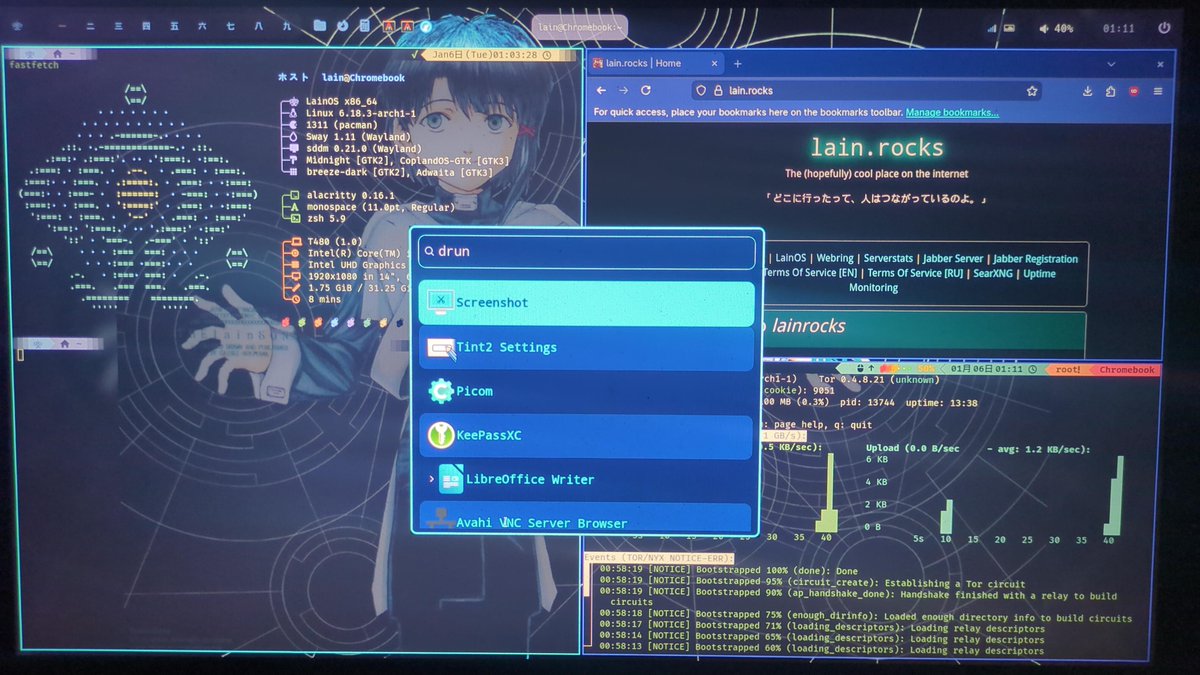The width and height of the screenshot is (1200, 675).
Task: Open Picom from the launcher list
Action: point(586,391)
